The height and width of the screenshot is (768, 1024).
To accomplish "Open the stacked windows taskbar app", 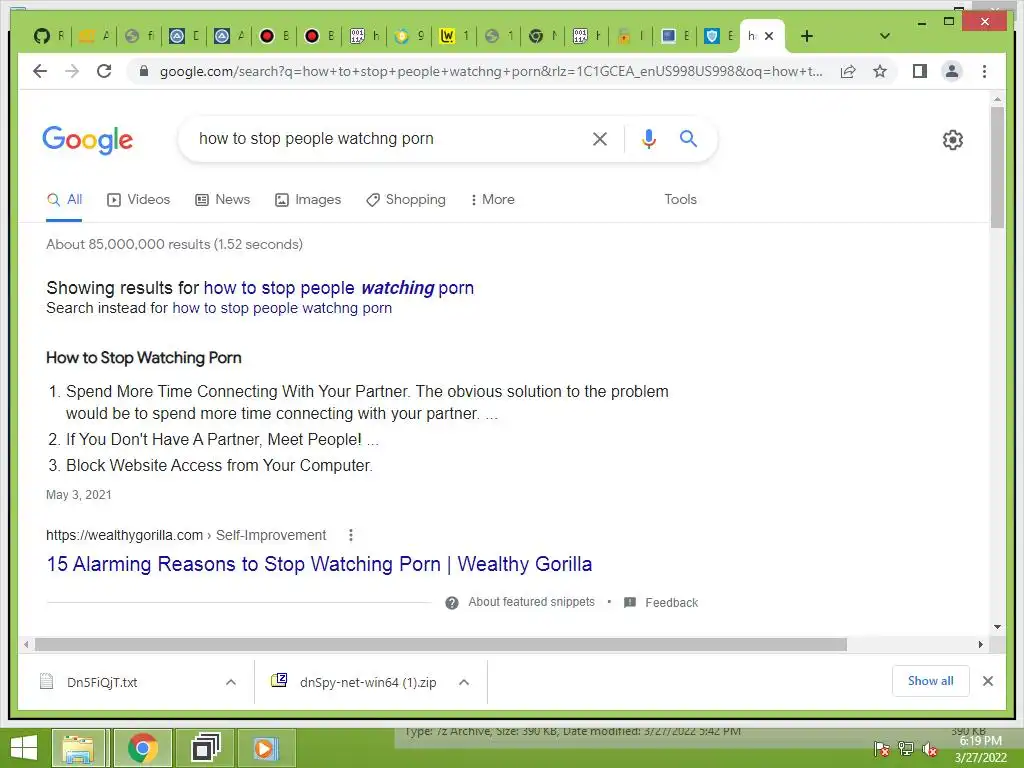I will [204, 748].
